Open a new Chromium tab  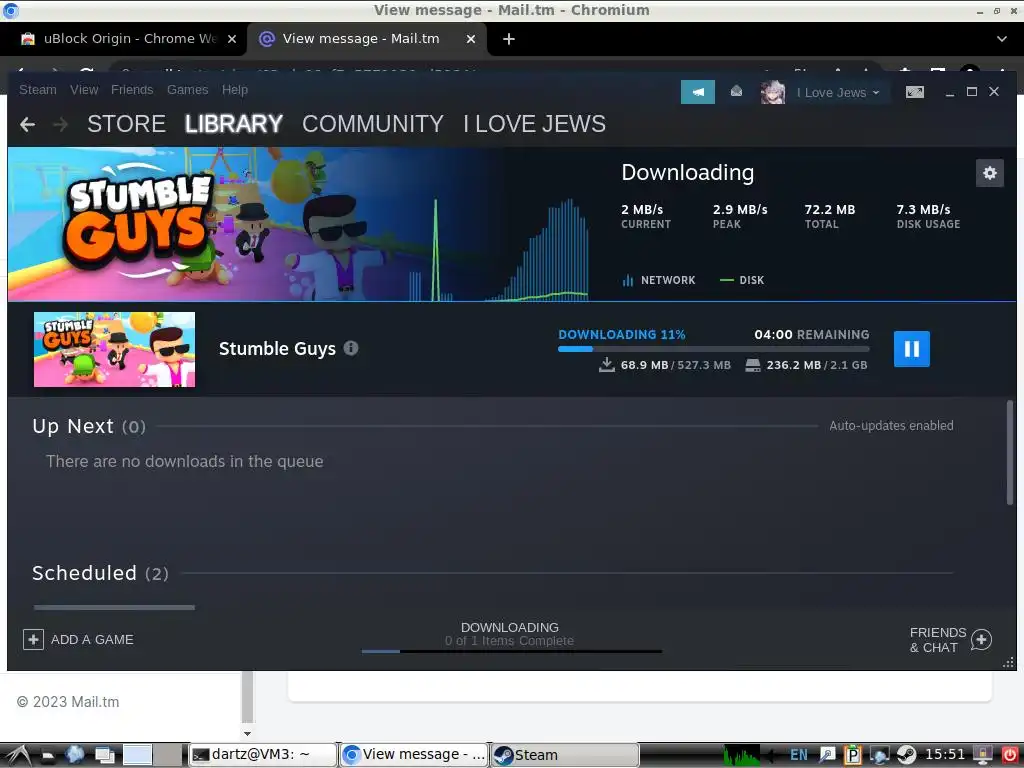coord(509,39)
